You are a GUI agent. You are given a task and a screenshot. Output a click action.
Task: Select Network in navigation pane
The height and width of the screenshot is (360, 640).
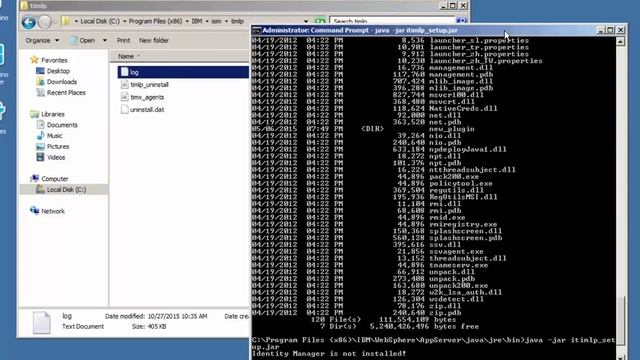click(x=53, y=211)
